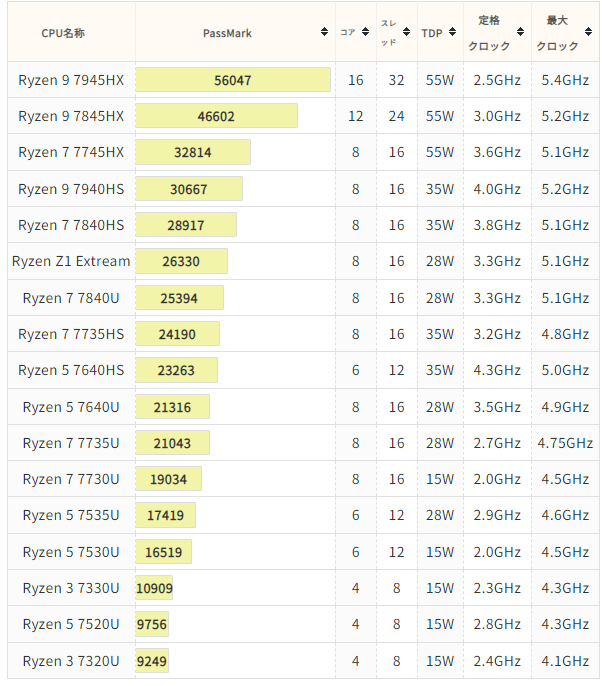Select the Ryzen 9 7945HX name cell
Screen dimensions: 602x686
71,80
